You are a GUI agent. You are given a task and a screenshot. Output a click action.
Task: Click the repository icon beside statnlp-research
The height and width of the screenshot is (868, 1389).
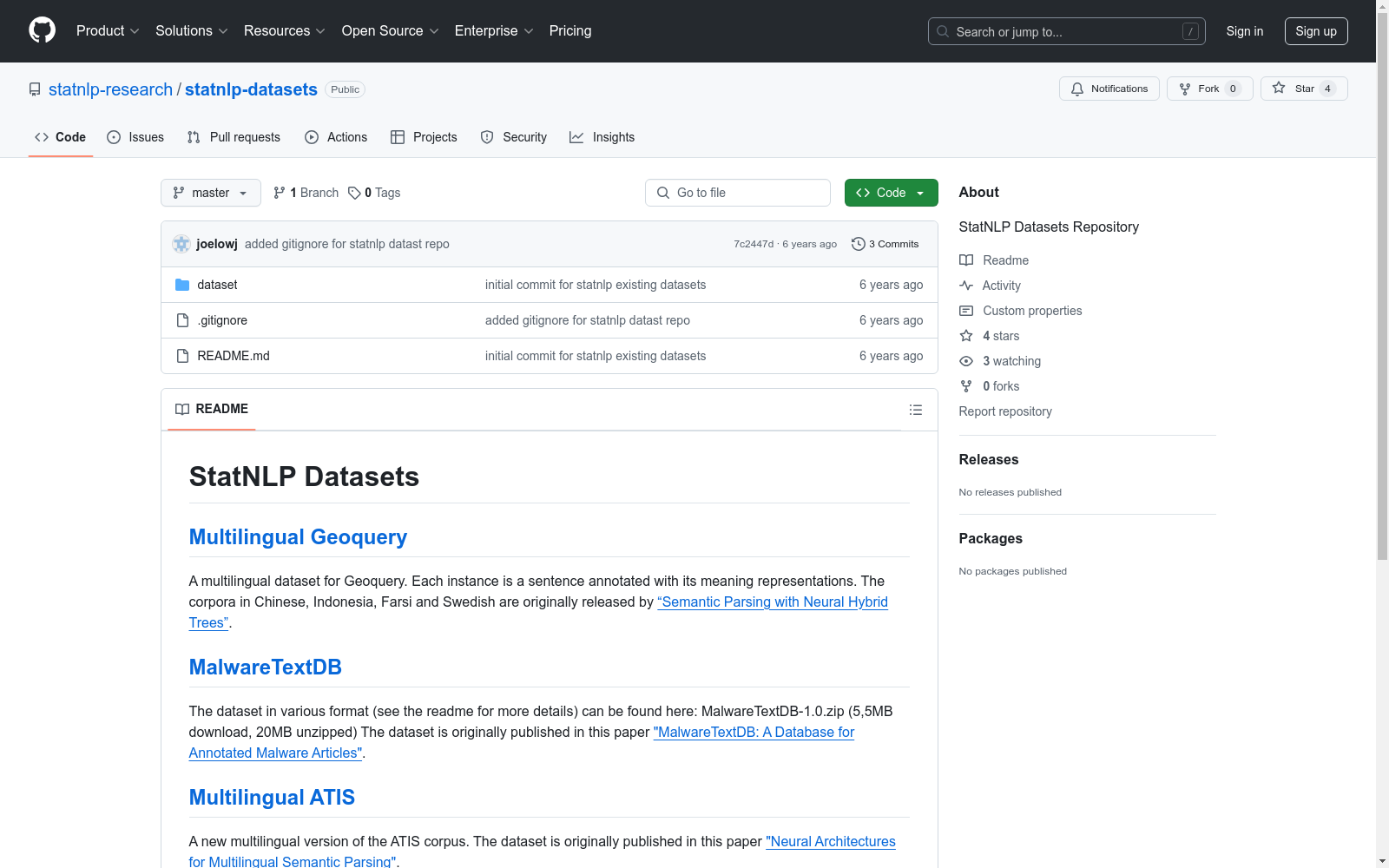pyautogui.click(x=35, y=89)
